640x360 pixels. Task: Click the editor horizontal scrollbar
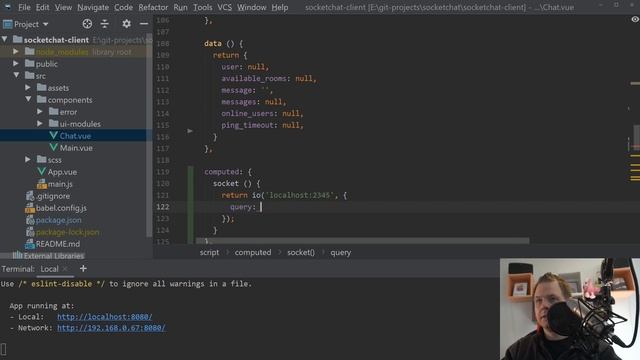(362, 241)
